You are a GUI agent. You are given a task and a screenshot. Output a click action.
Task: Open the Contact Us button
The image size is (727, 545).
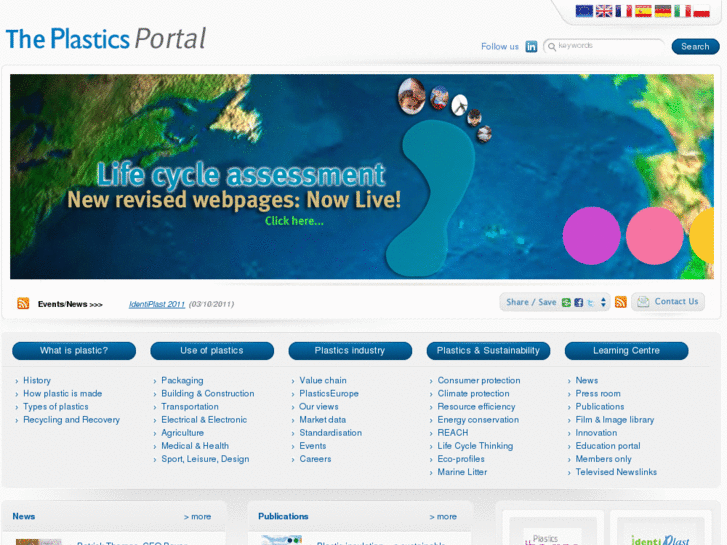click(668, 302)
